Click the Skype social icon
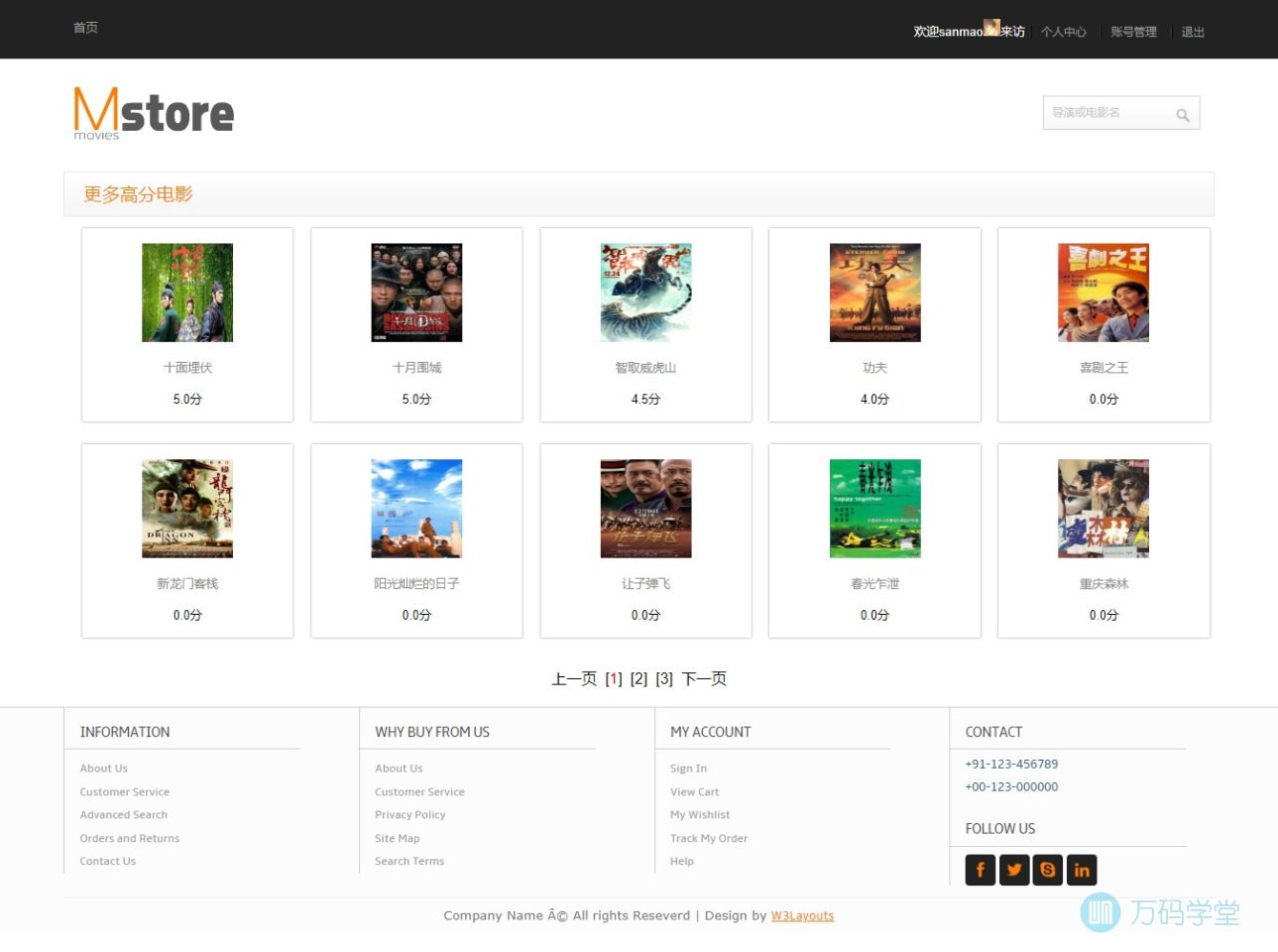 click(1047, 870)
